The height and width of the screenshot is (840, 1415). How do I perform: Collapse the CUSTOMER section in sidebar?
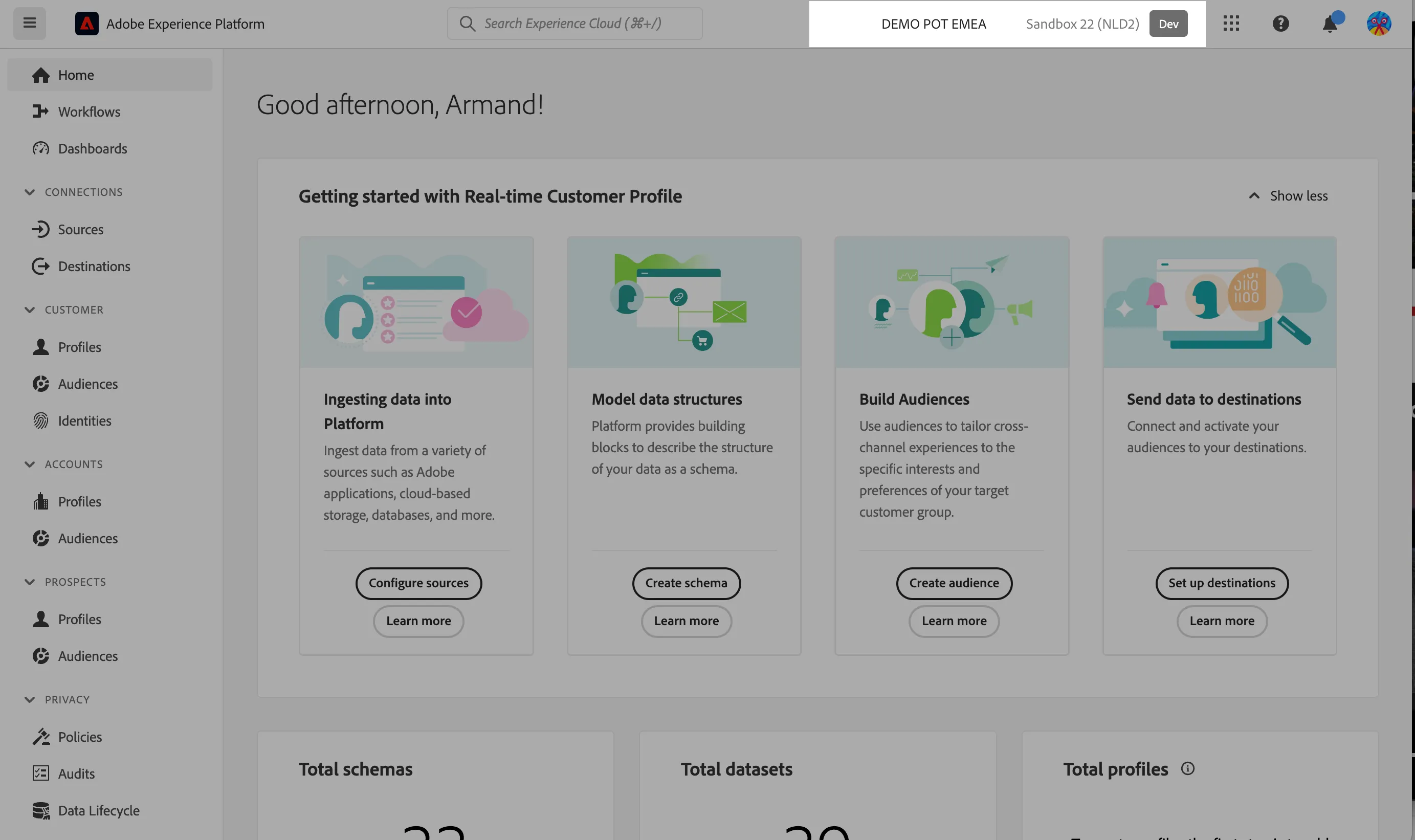(30, 310)
